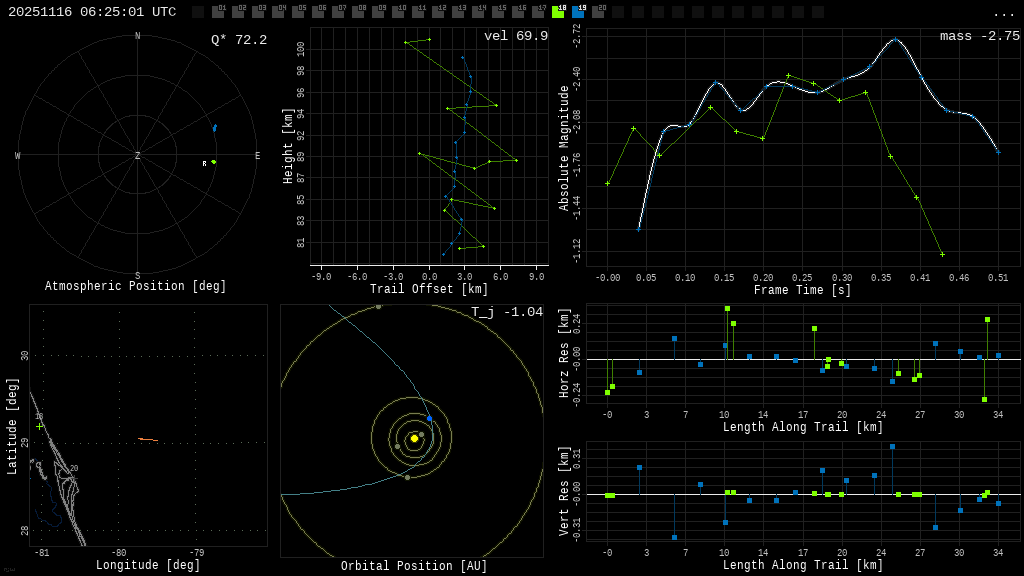Select the green station 18 cross on map
This screenshot has height=576, width=1024.
[x=40, y=426]
